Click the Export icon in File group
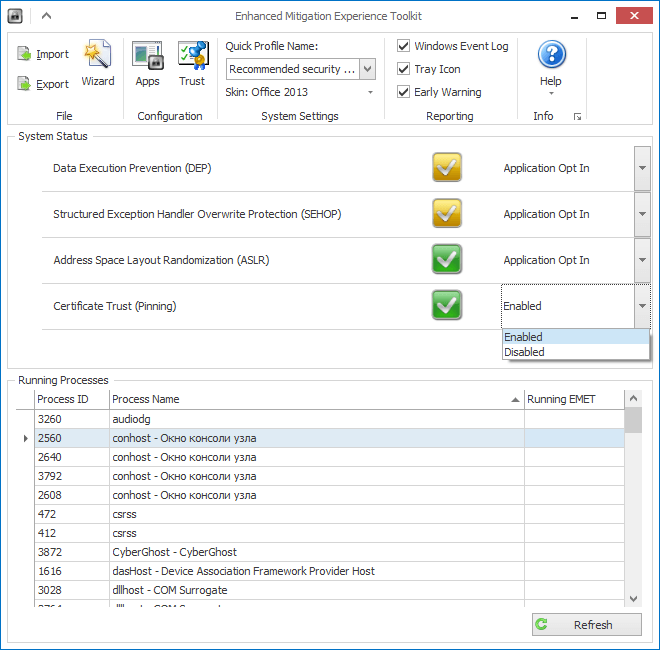 click(x=24, y=84)
